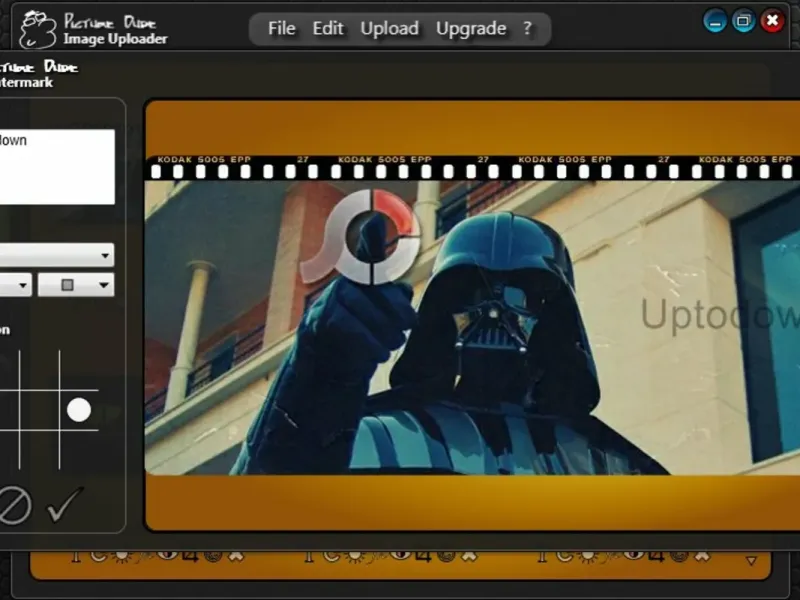
Task: Select the gray color swatch square
Action: [x=67, y=285]
